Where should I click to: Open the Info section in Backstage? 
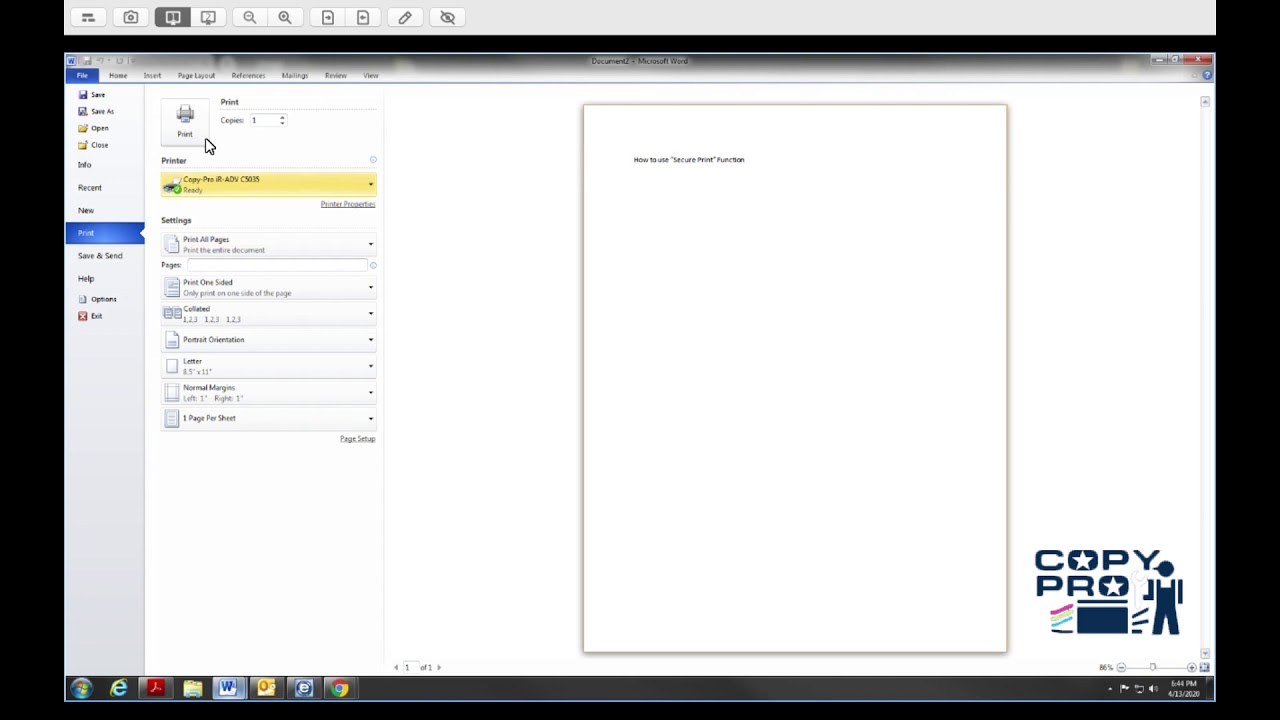point(85,165)
